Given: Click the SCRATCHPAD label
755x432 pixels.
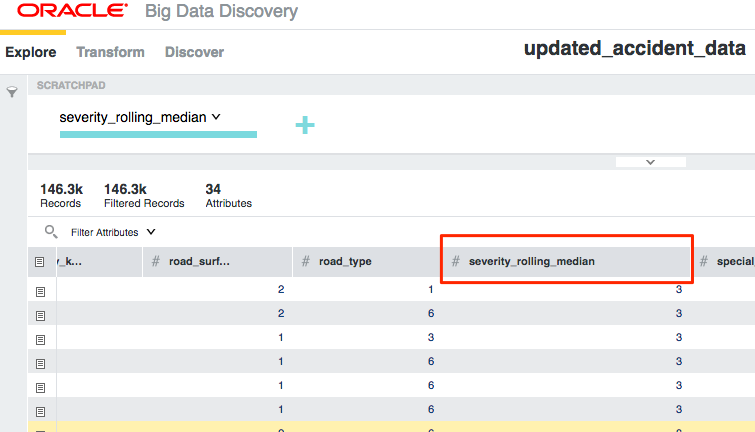Looking at the screenshot, I should click(71, 85).
